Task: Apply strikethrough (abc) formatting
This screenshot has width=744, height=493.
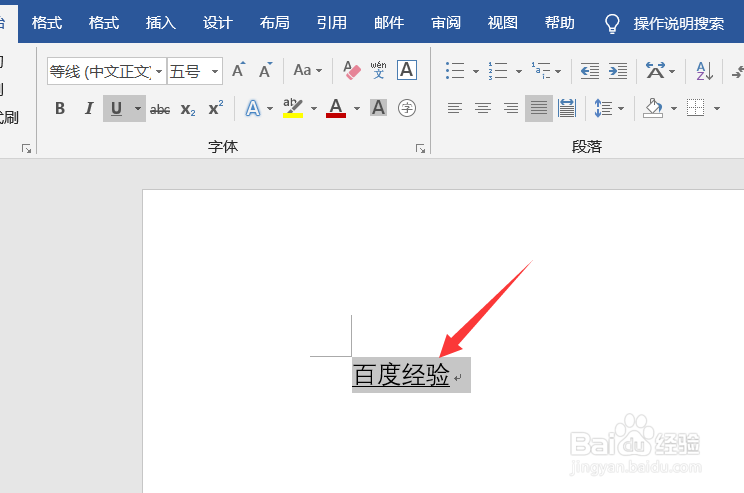Action: [x=160, y=110]
